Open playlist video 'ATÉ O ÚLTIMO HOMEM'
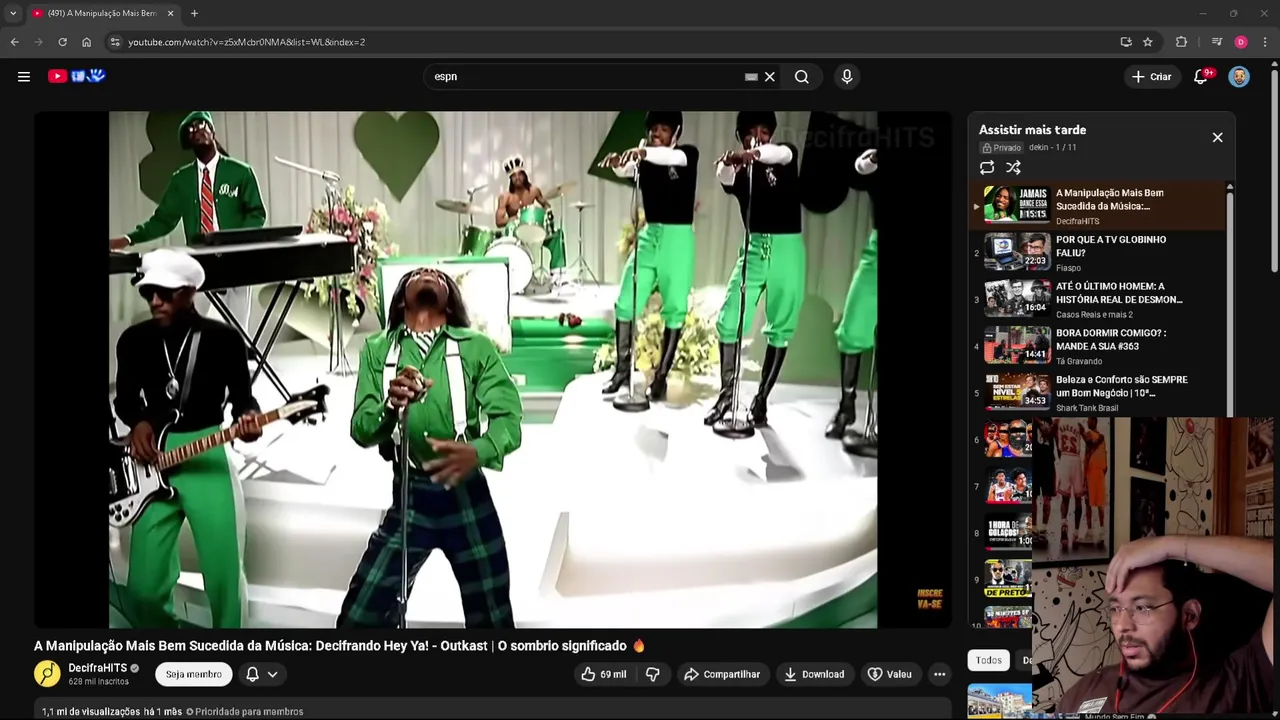The width and height of the screenshot is (1280, 720). tap(1097, 300)
